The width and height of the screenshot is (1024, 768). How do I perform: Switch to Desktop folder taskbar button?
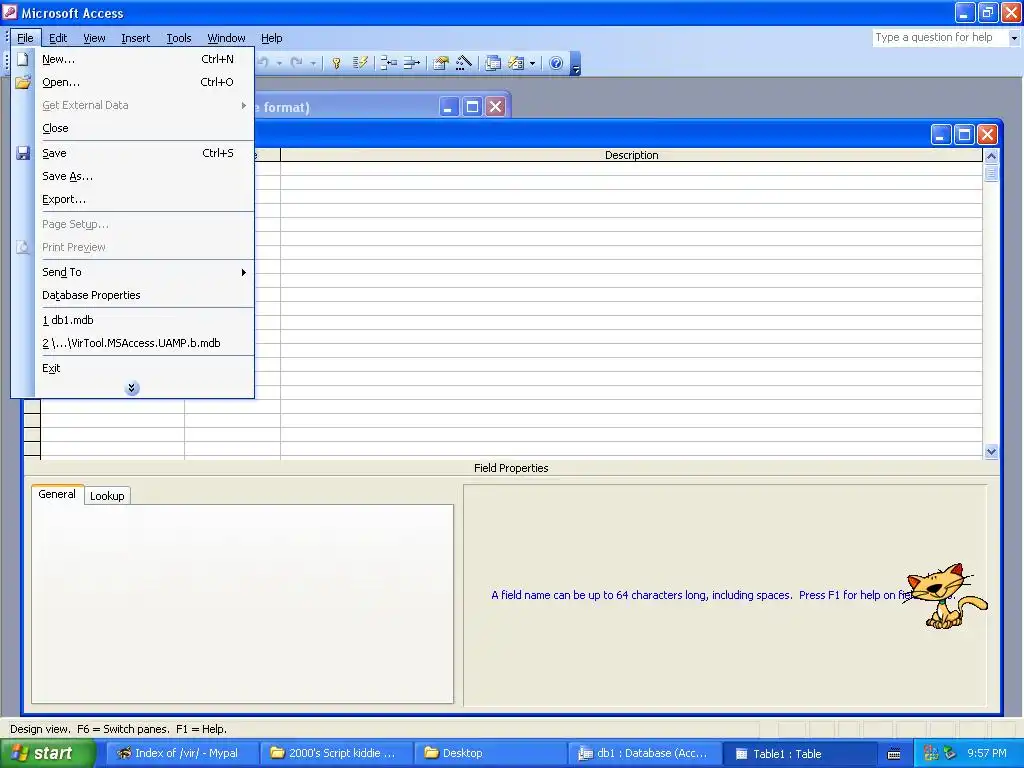point(490,754)
